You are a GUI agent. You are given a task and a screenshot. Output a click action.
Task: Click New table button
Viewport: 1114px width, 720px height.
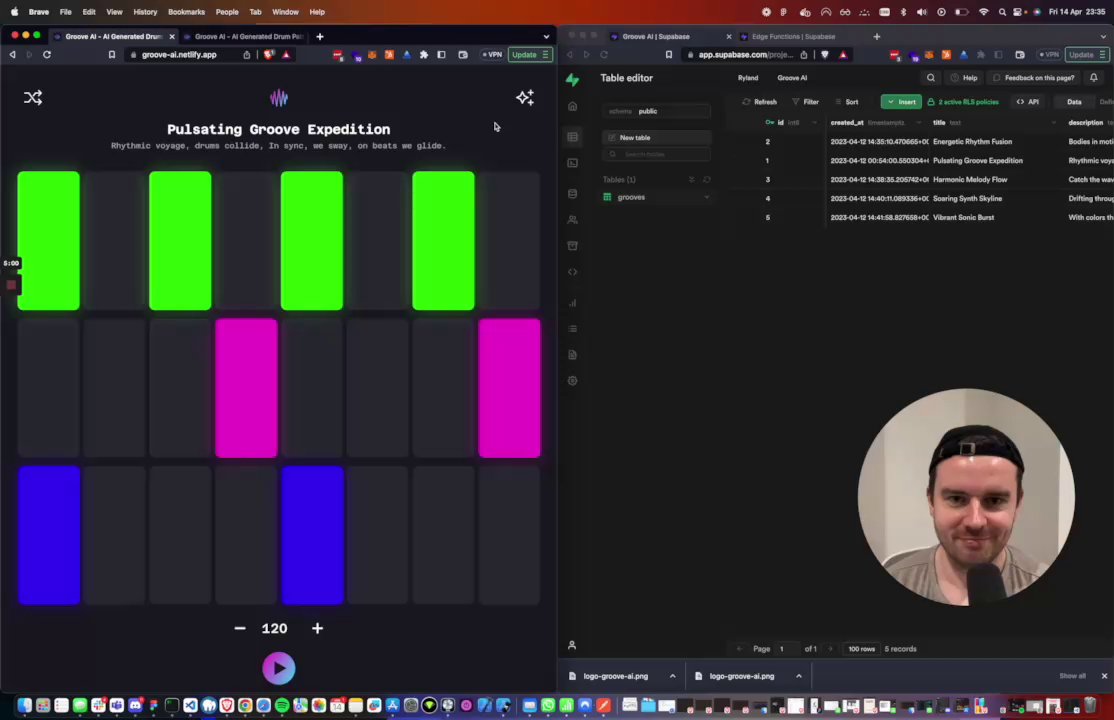point(656,138)
